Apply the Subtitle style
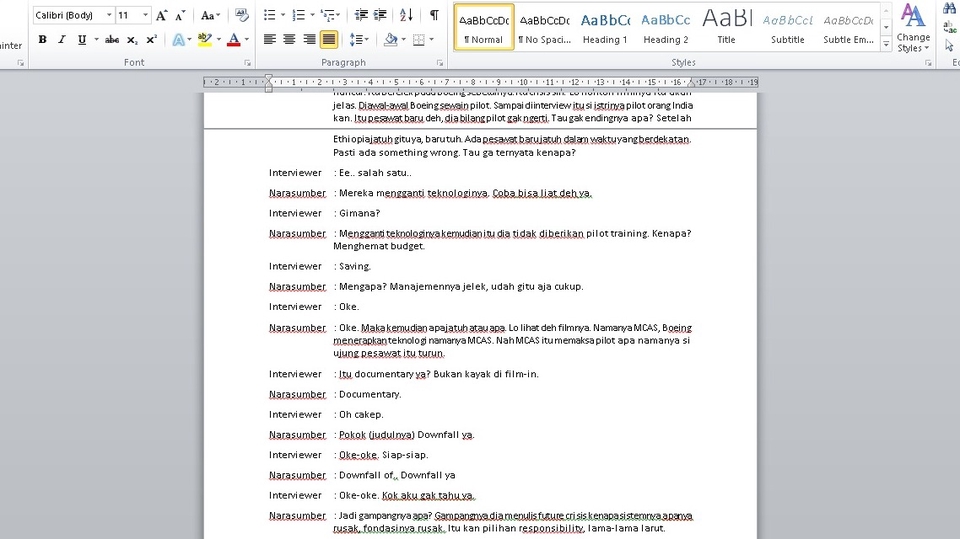Viewport: 960px width, 539px height. 787,27
